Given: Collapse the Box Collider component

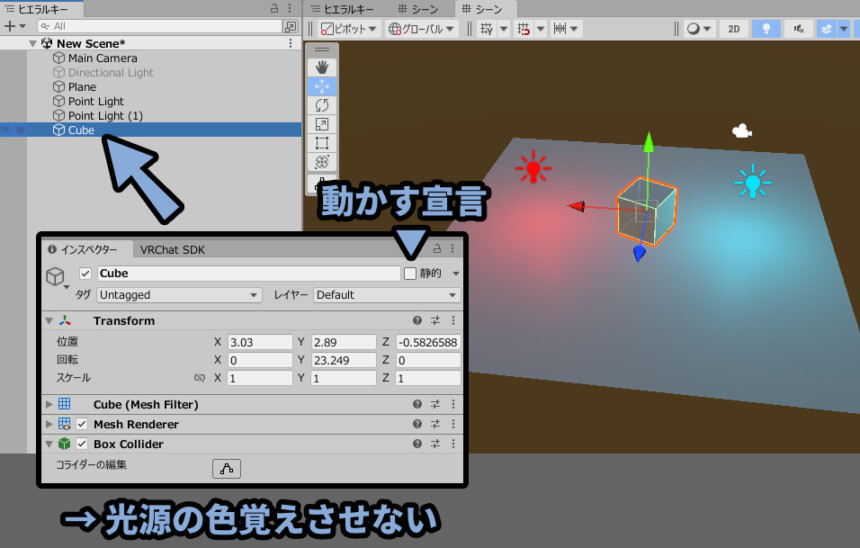Looking at the screenshot, I should [49, 444].
